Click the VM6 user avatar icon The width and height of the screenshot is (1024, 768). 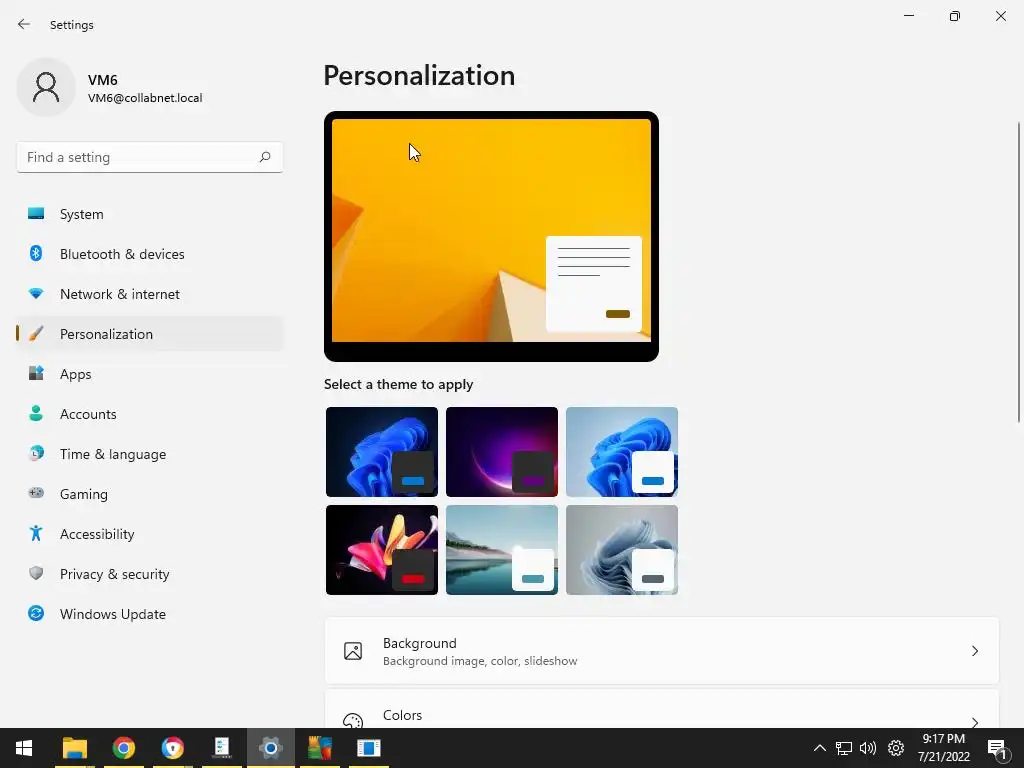[46, 87]
